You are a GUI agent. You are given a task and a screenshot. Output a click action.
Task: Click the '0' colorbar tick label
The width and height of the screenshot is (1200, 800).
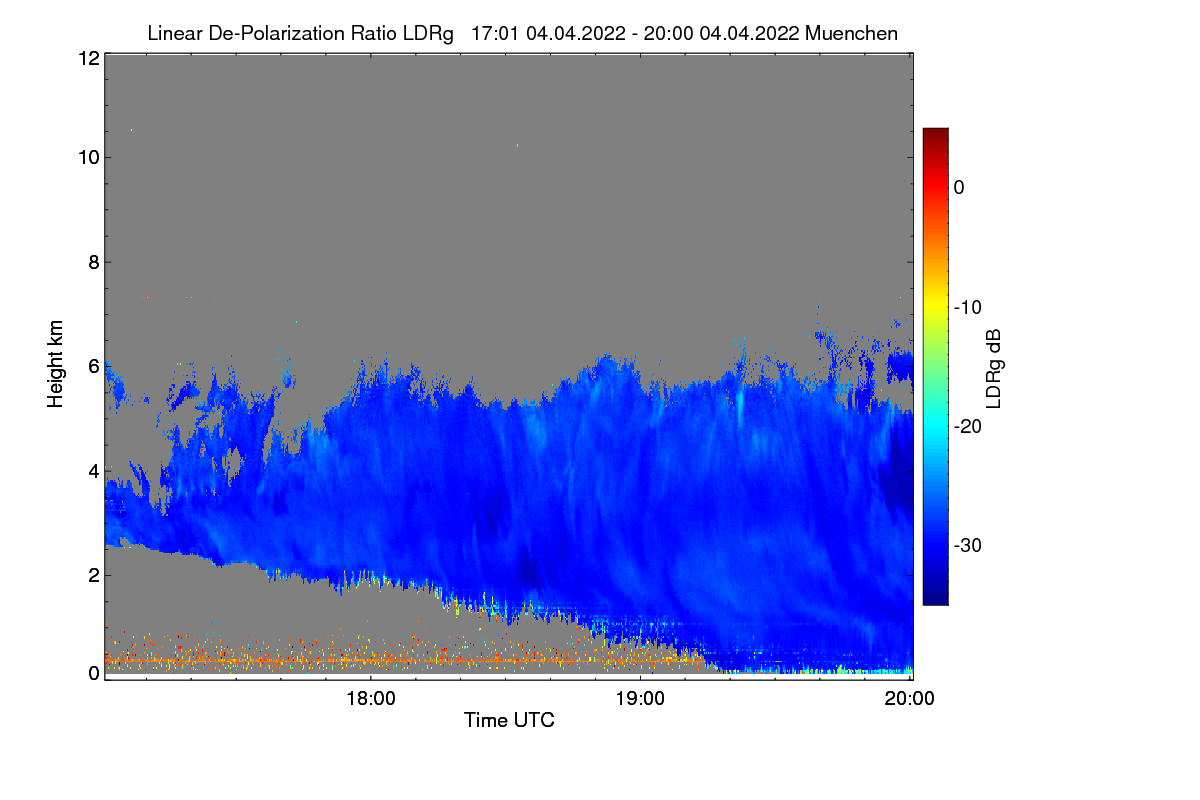[x=959, y=187]
